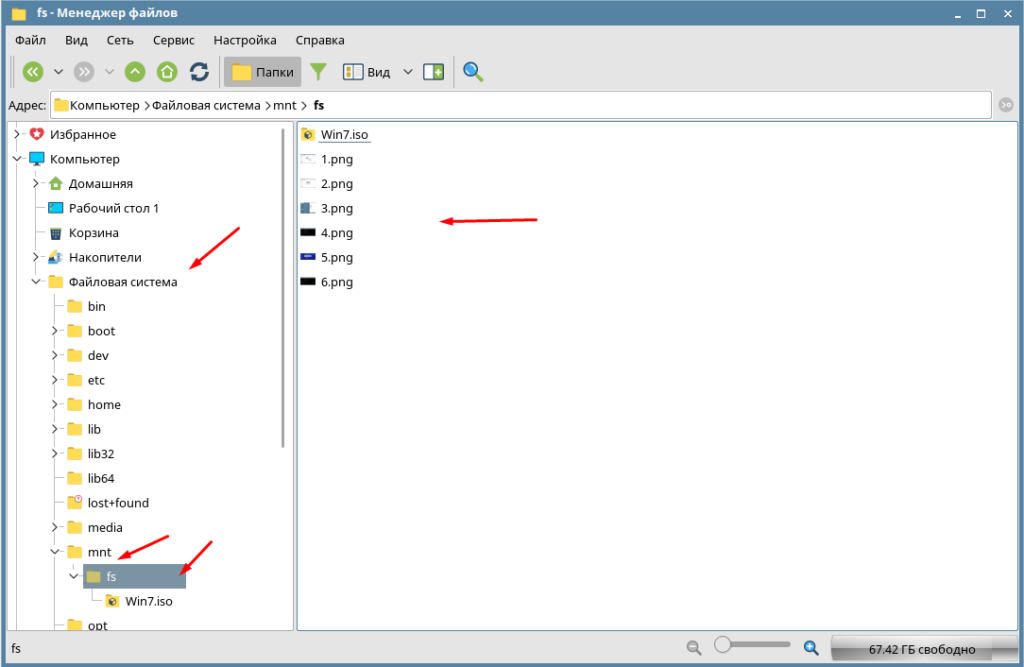Click zoom in magnifier in status bar
The height and width of the screenshot is (667, 1024).
click(x=811, y=648)
